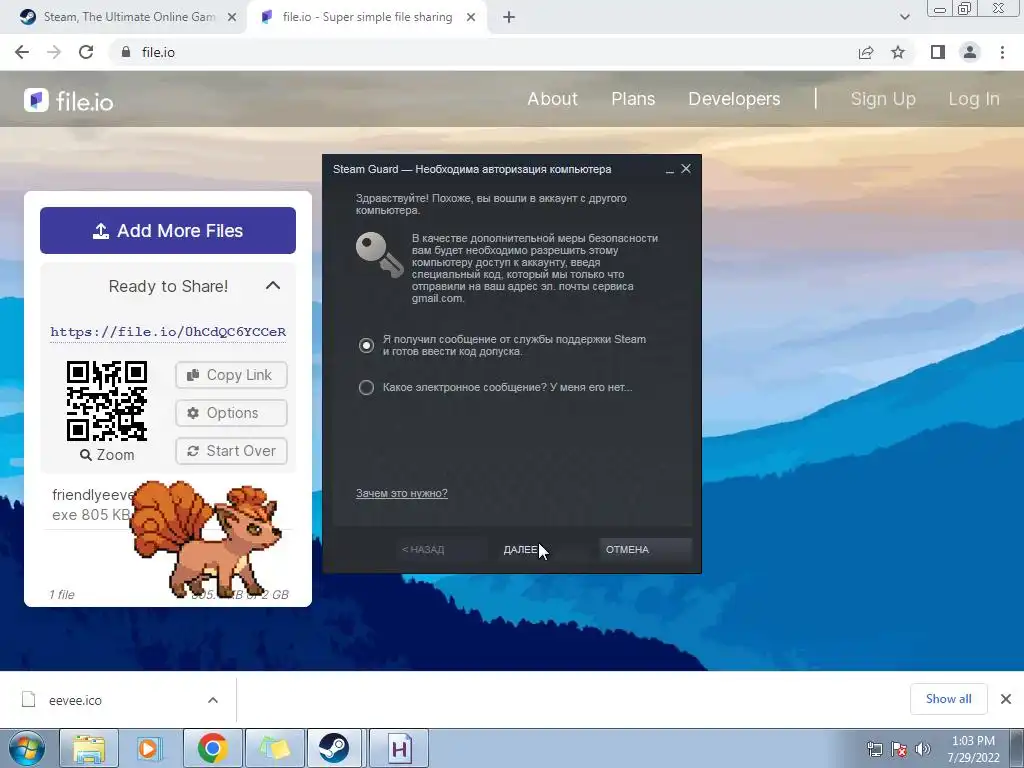Click network tray icon

(874, 748)
